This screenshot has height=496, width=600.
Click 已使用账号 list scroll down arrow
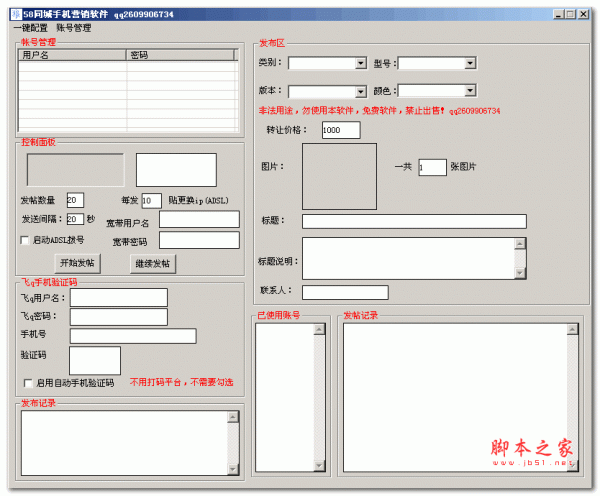(x=319, y=465)
